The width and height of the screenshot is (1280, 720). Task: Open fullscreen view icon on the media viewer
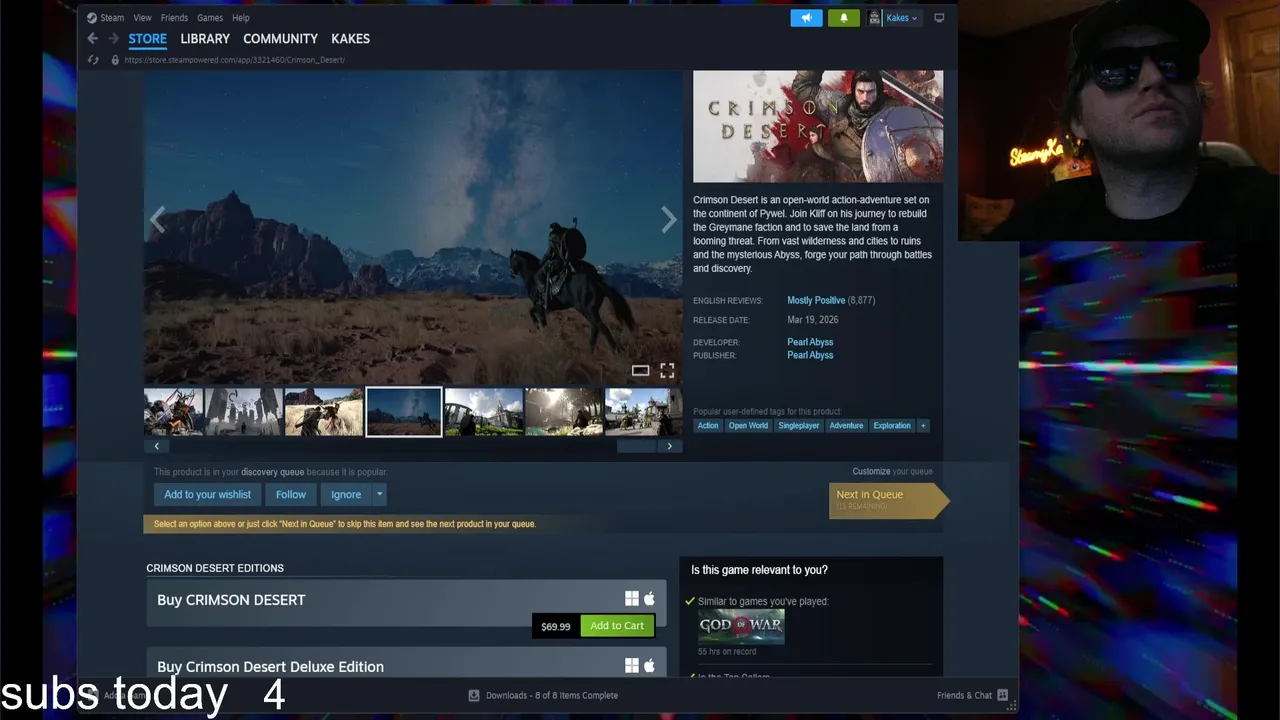[667, 371]
